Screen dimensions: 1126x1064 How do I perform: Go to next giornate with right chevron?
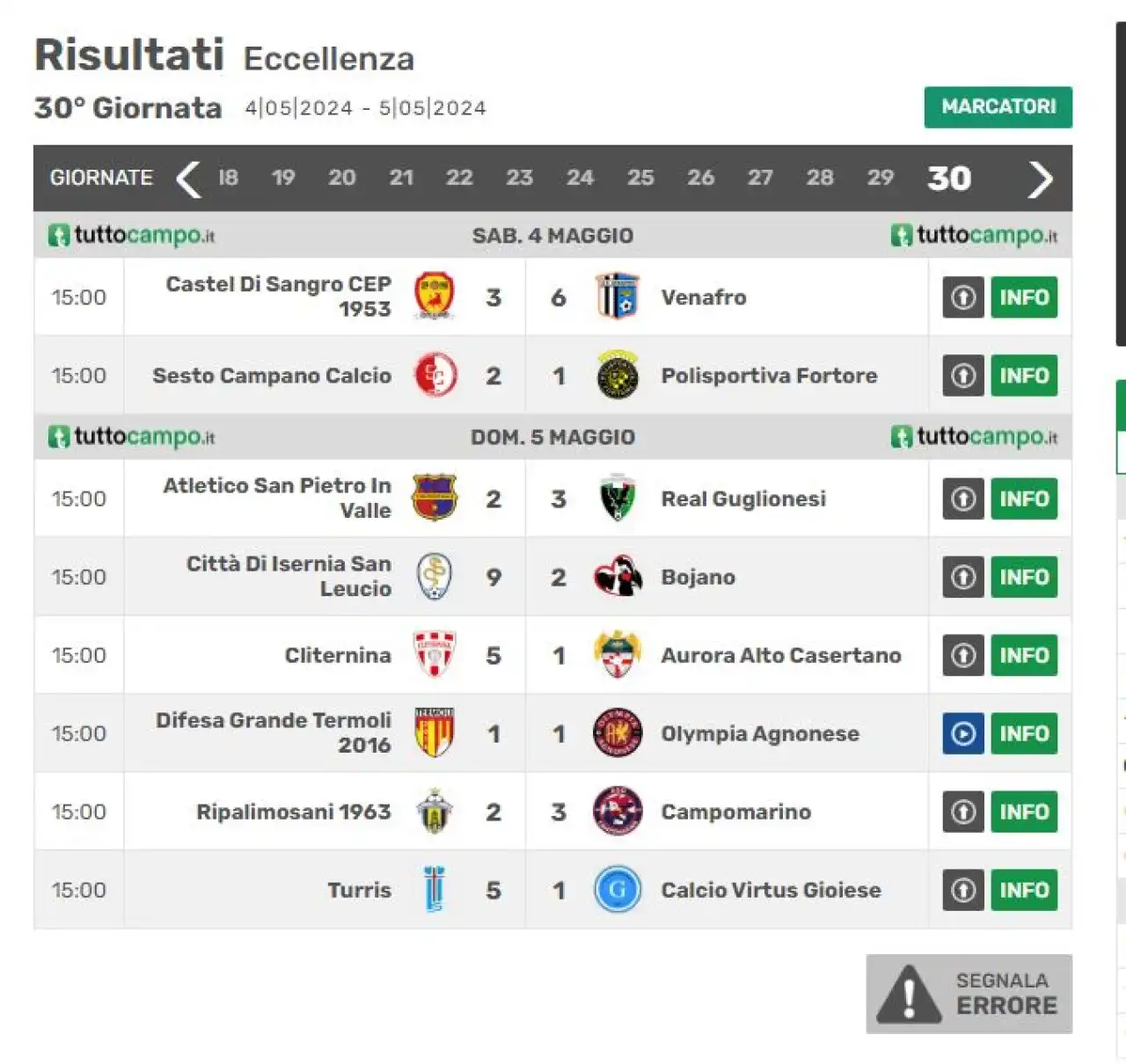[x=1041, y=179]
